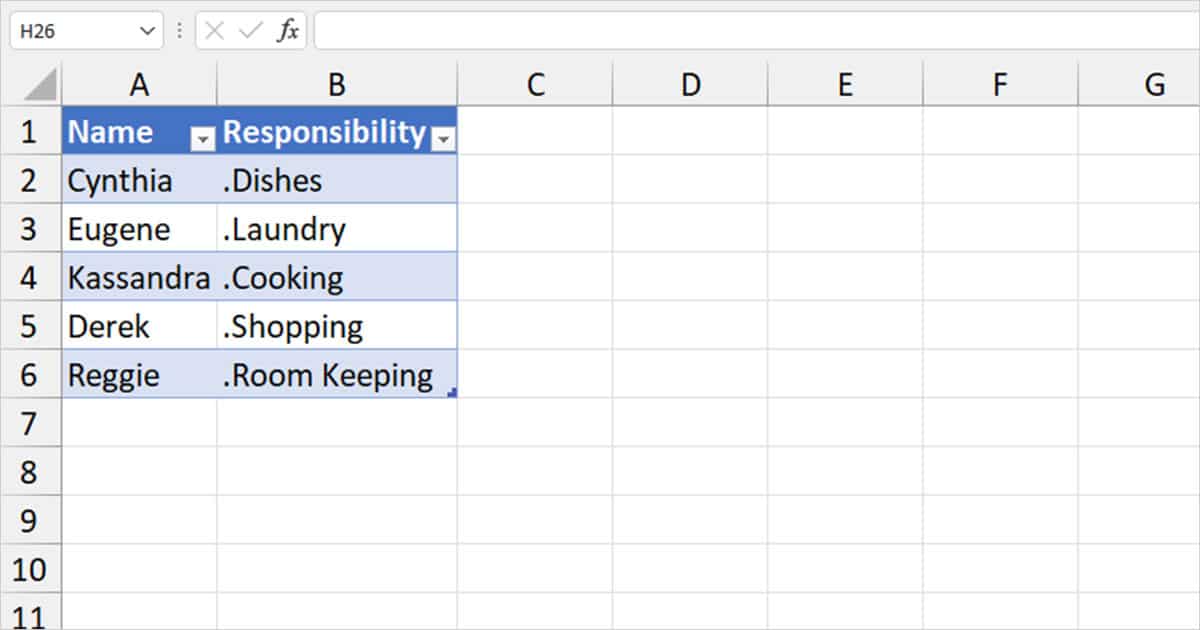This screenshot has height=630, width=1200.
Task: Open the Name column filter dropdown
Action: coord(203,141)
